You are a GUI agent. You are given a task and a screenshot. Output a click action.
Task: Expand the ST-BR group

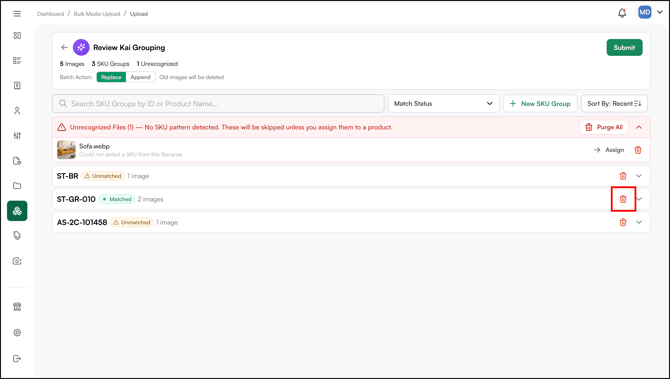coord(639,176)
